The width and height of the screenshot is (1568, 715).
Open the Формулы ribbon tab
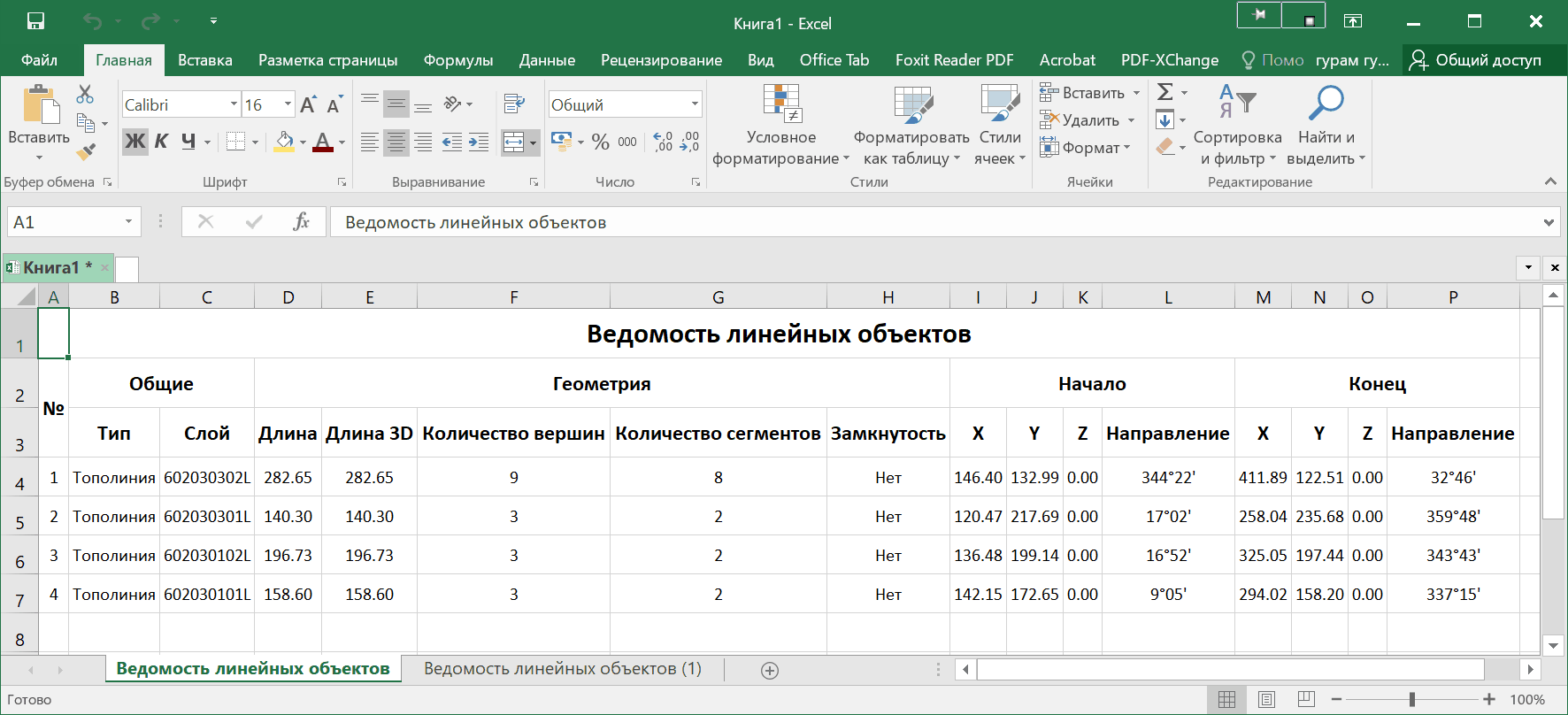[457, 60]
